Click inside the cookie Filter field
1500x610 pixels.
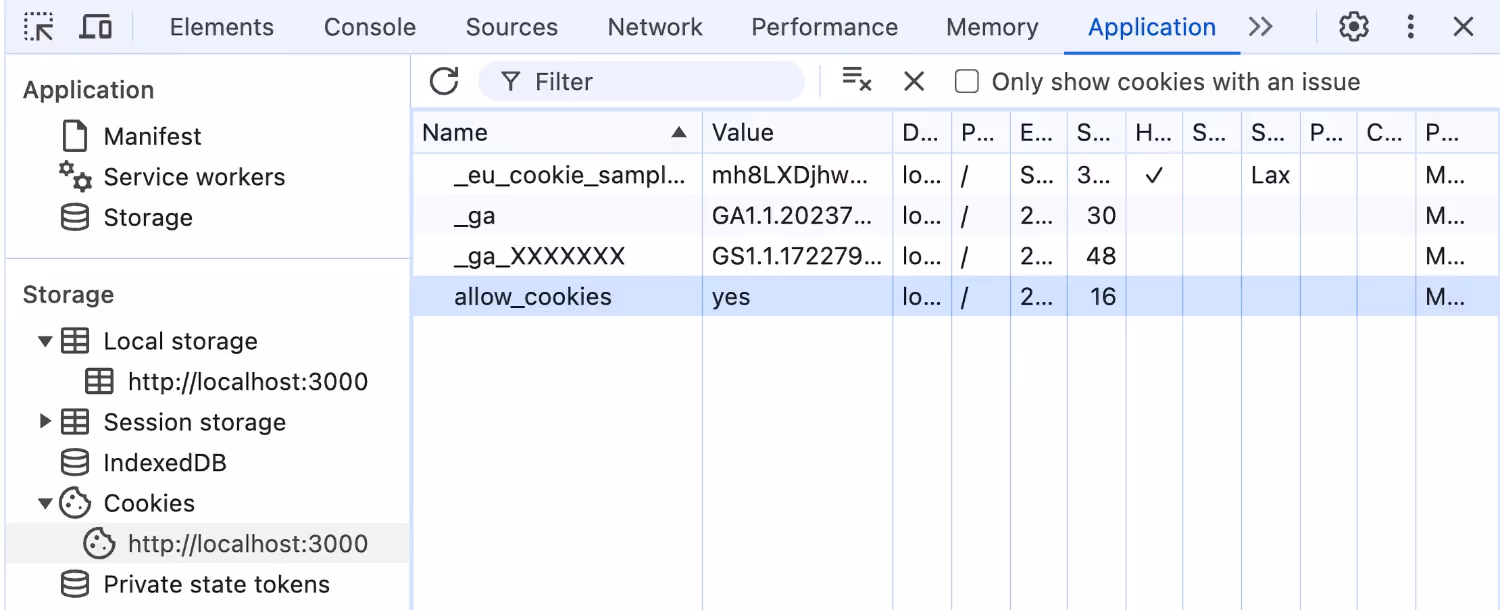point(640,82)
